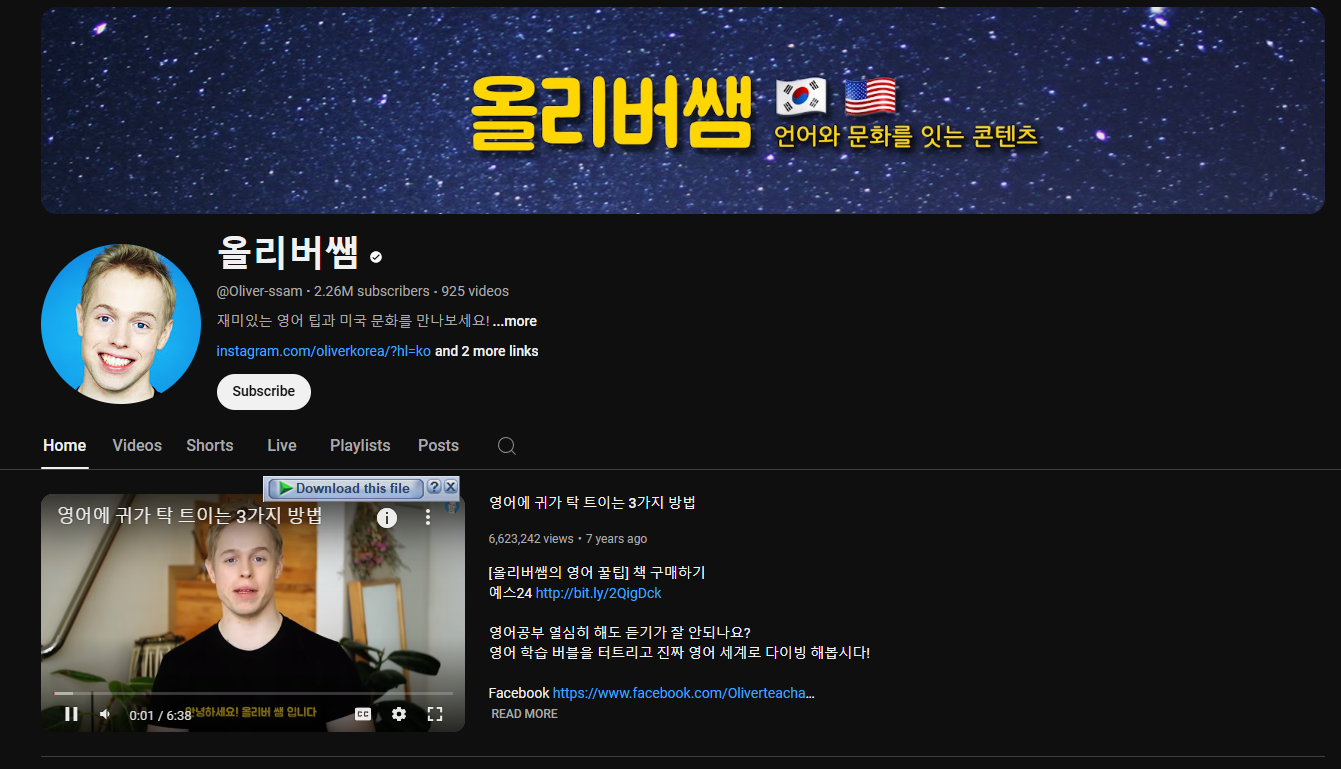
Task: Click the 2.26M subscribers text
Action: click(372, 291)
